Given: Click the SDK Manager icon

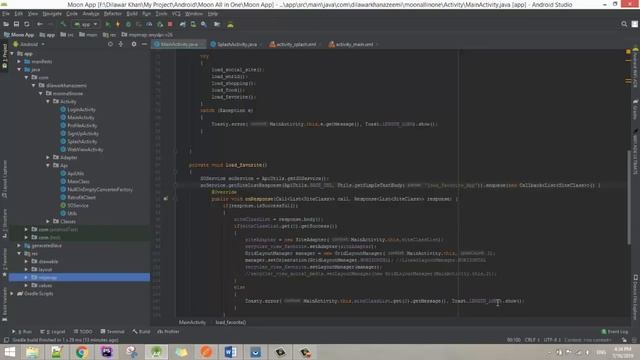Looking at the screenshot, I should click(x=204, y=24).
